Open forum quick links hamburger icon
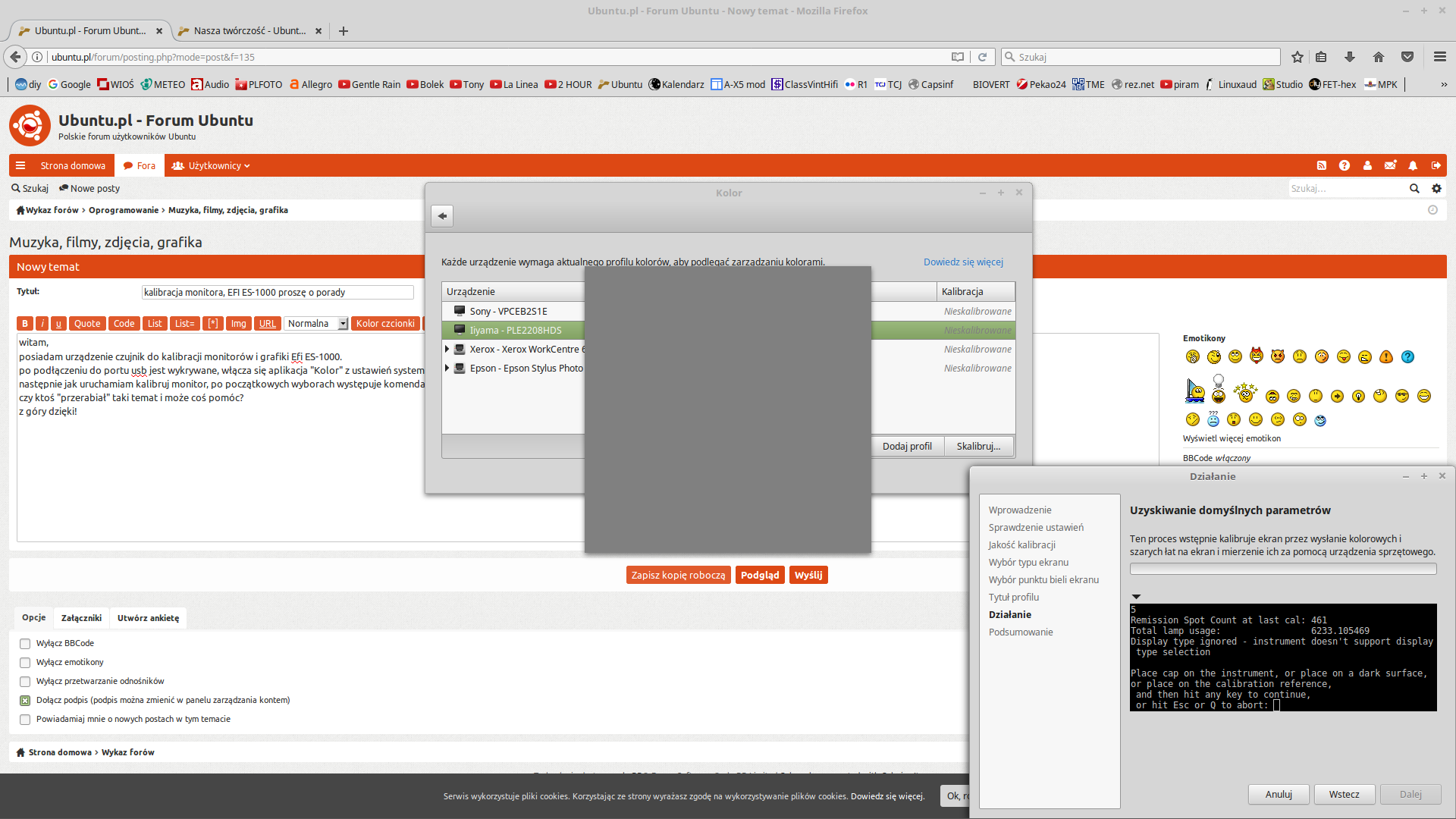The height and width of the screenshot is (819, 1456). coord(20,165)
